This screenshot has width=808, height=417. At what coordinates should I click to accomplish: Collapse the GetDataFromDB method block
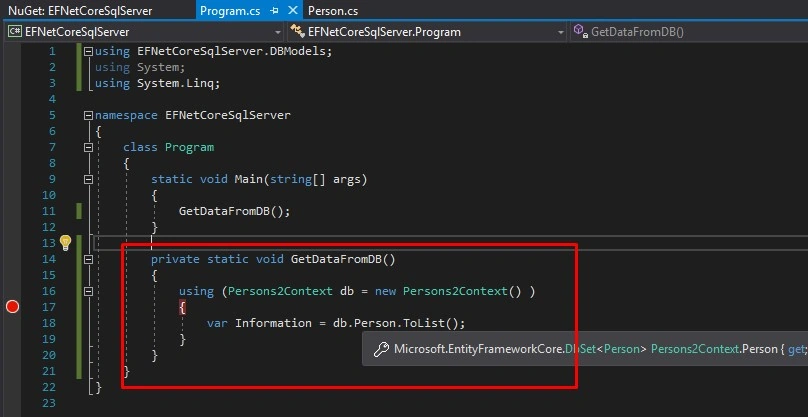click(x=89, y=259)
